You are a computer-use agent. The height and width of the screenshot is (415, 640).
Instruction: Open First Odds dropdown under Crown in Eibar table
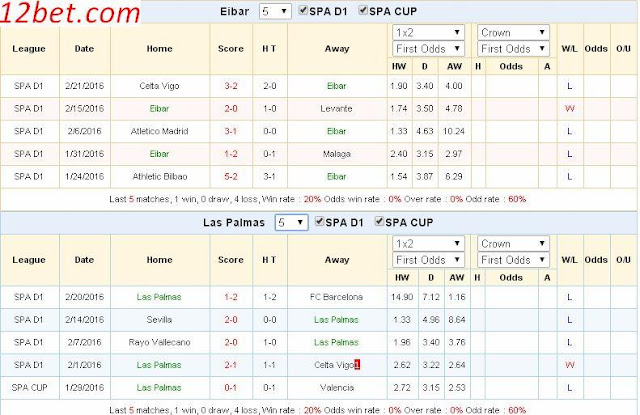(513, 49)
